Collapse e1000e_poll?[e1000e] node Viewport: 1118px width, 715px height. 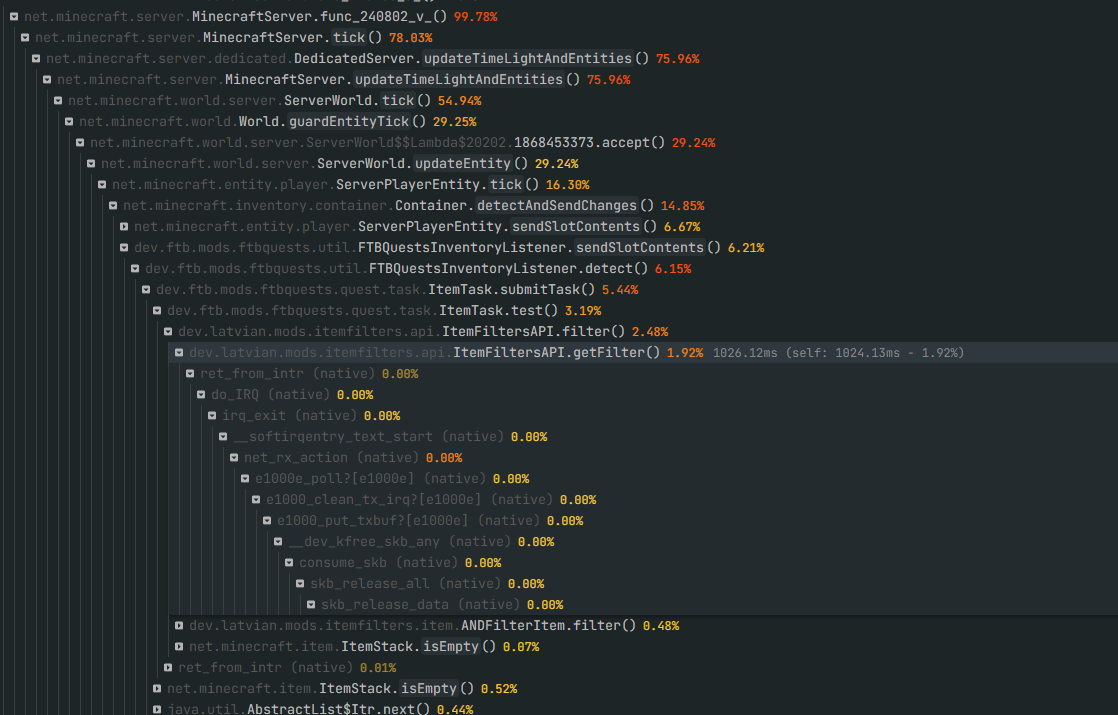click(x=245, y=478)
